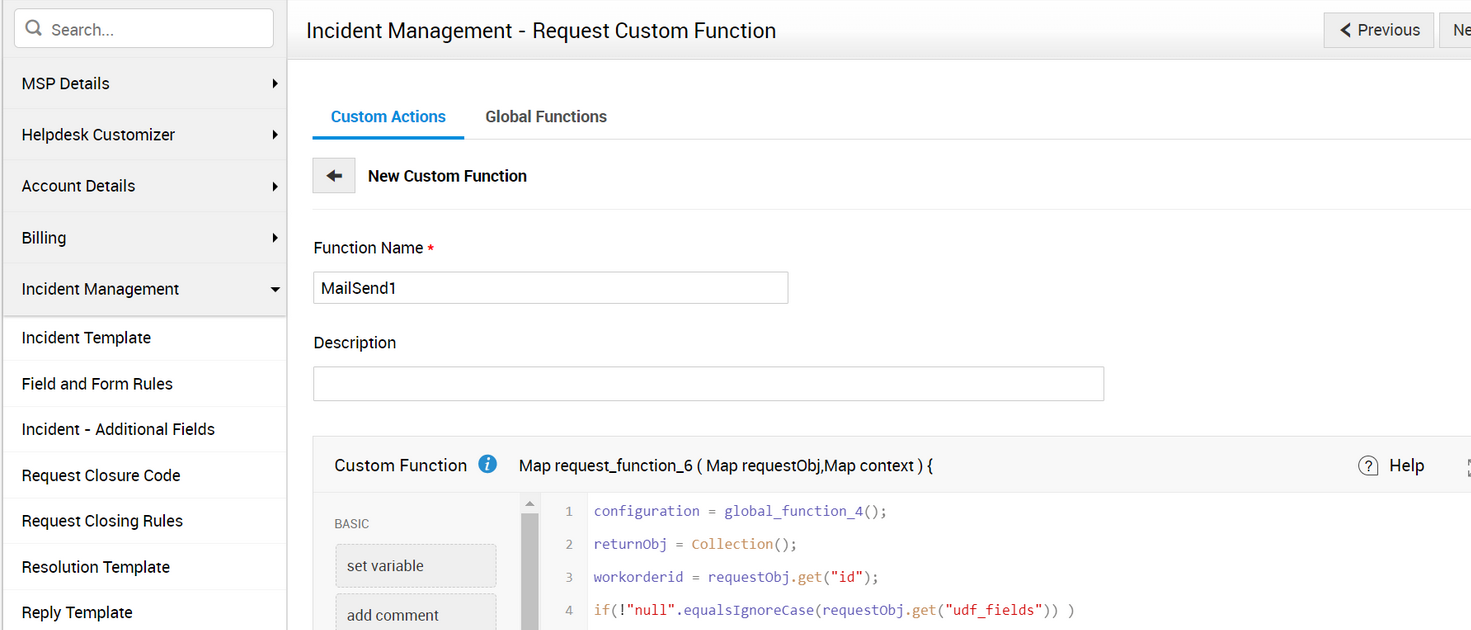Click the magnifier icon in the search box
1471x630 pixels.
(34, 29)
